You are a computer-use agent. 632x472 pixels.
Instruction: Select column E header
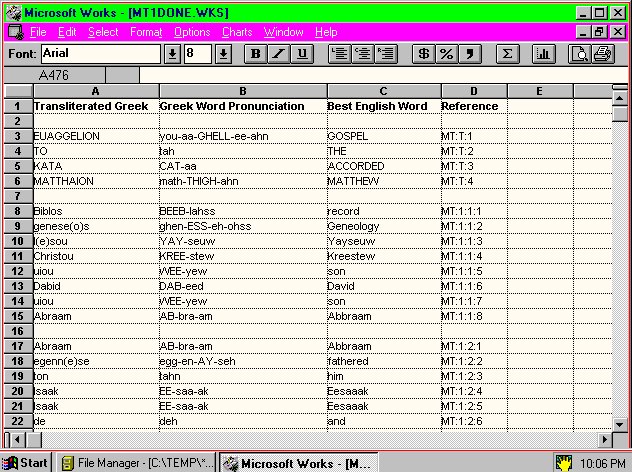pos(540,91)
